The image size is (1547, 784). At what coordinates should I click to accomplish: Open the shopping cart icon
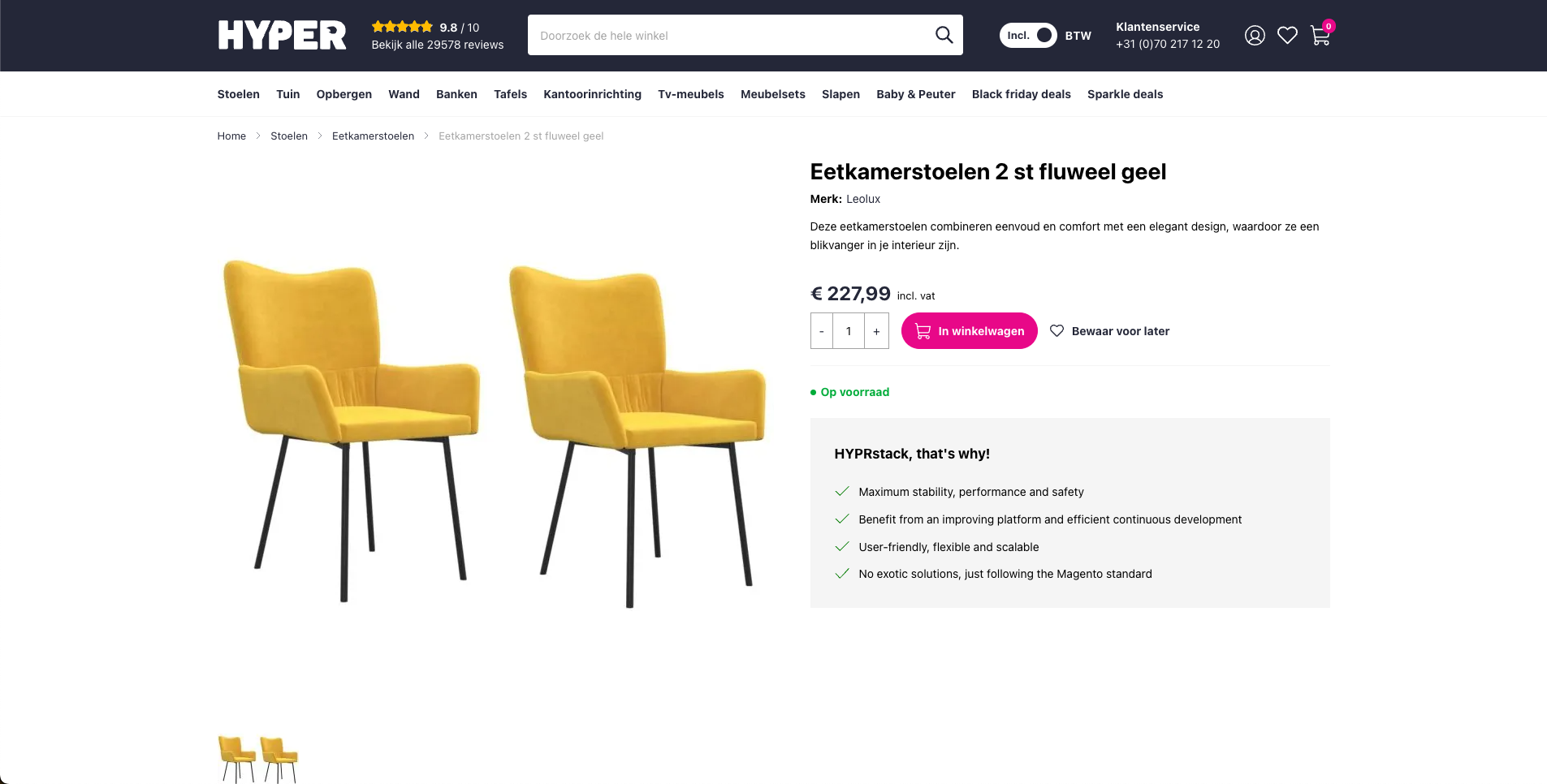[x=1320, y=37]
